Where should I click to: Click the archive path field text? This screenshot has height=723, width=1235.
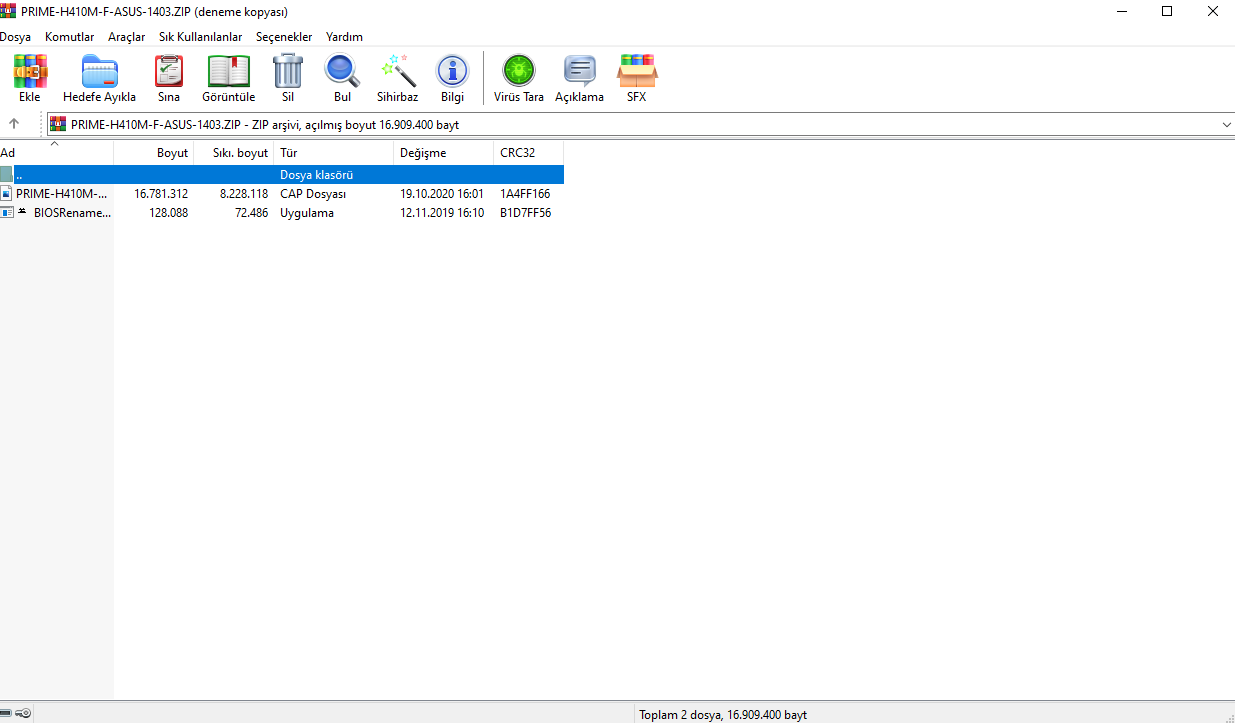265,124
